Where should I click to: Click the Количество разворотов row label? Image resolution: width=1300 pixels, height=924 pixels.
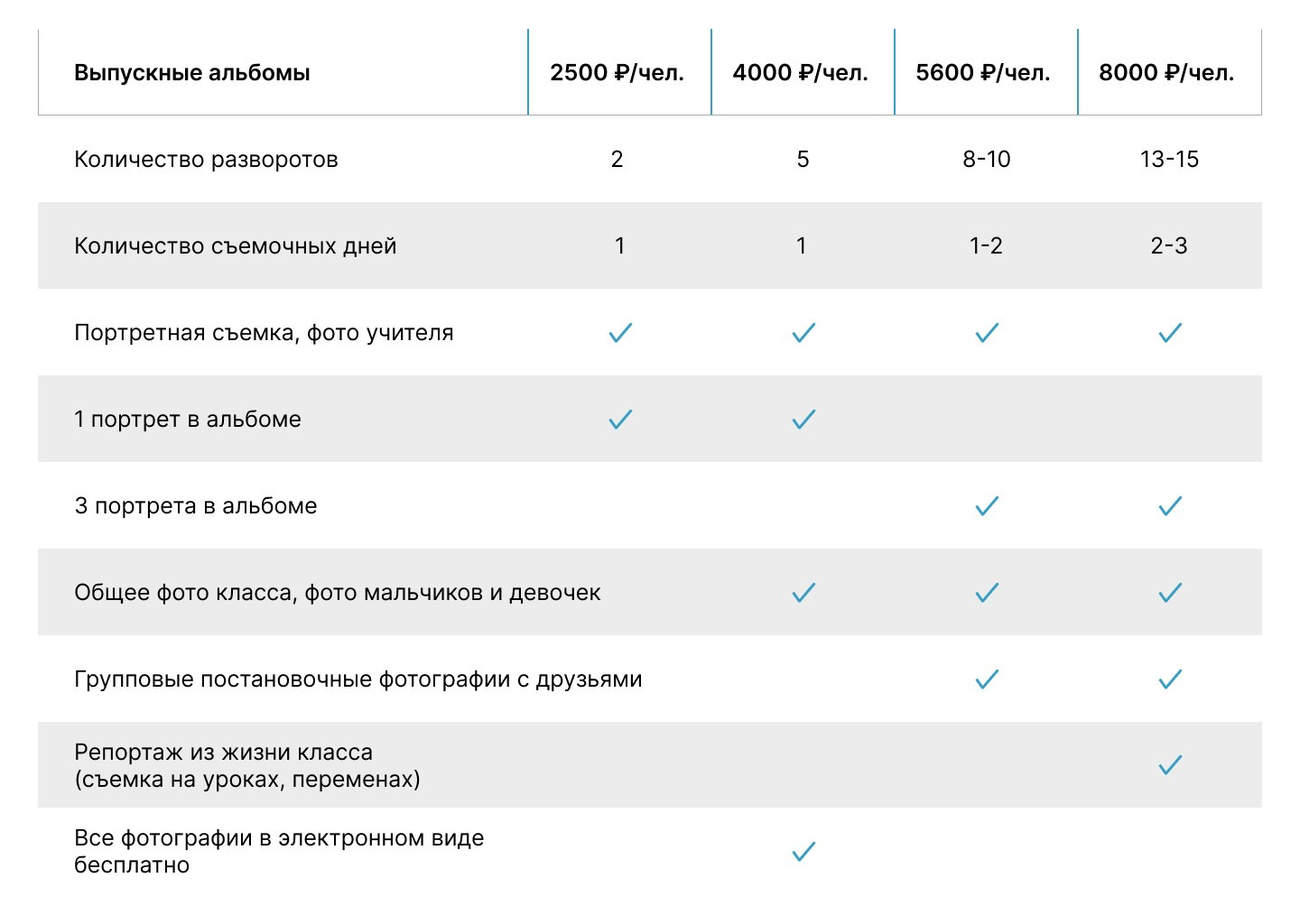point(206,160)
